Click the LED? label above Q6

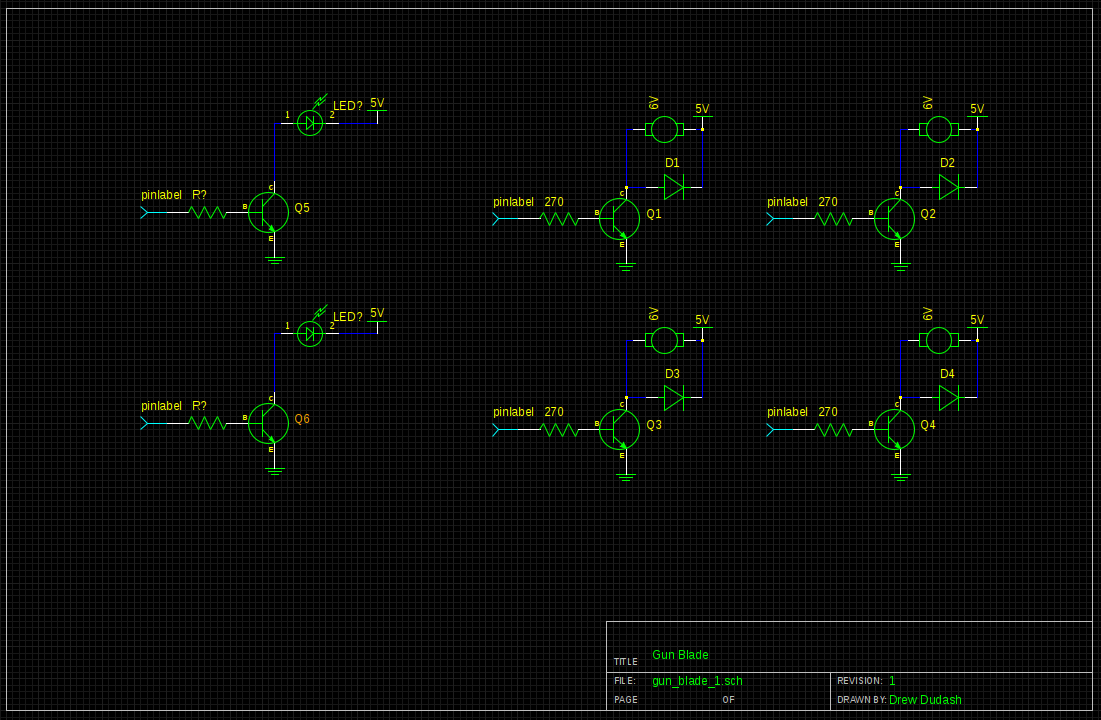point(348,317)
